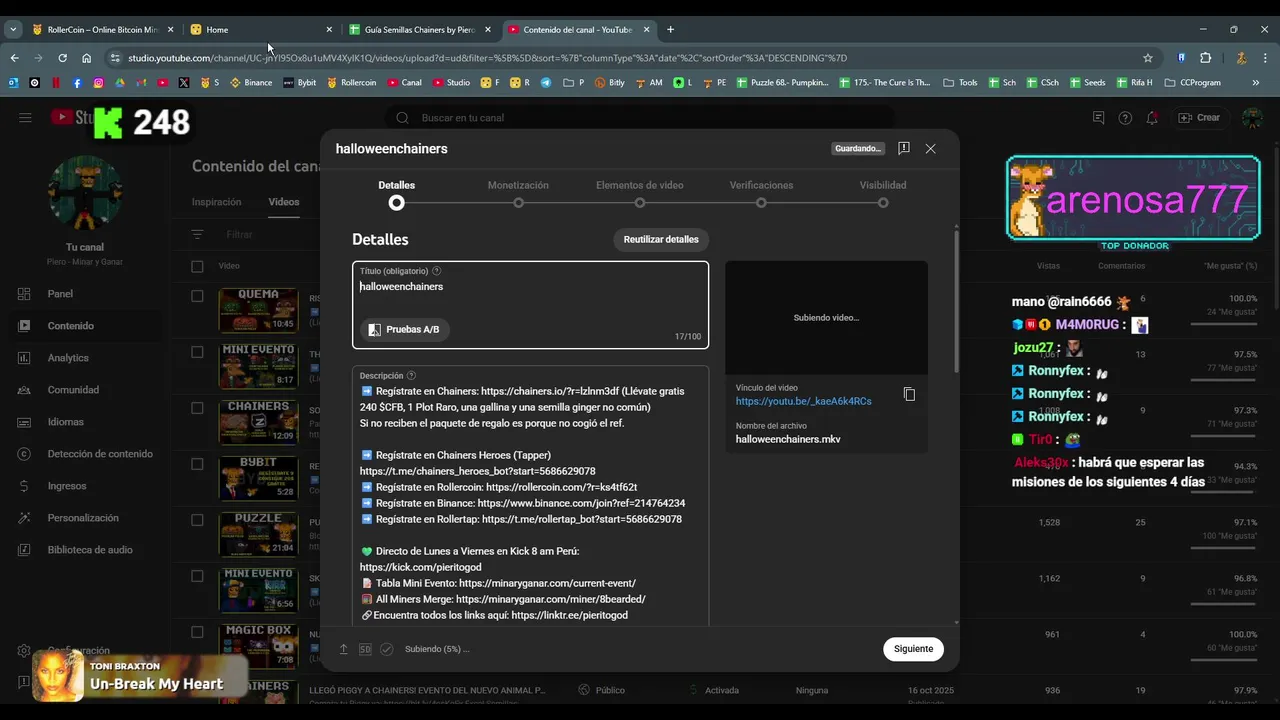Viewport: 1280px width, 720px height.
Task: Switch to the Inspiración tab
Action: pyautogui.click(x=216, y=202)
